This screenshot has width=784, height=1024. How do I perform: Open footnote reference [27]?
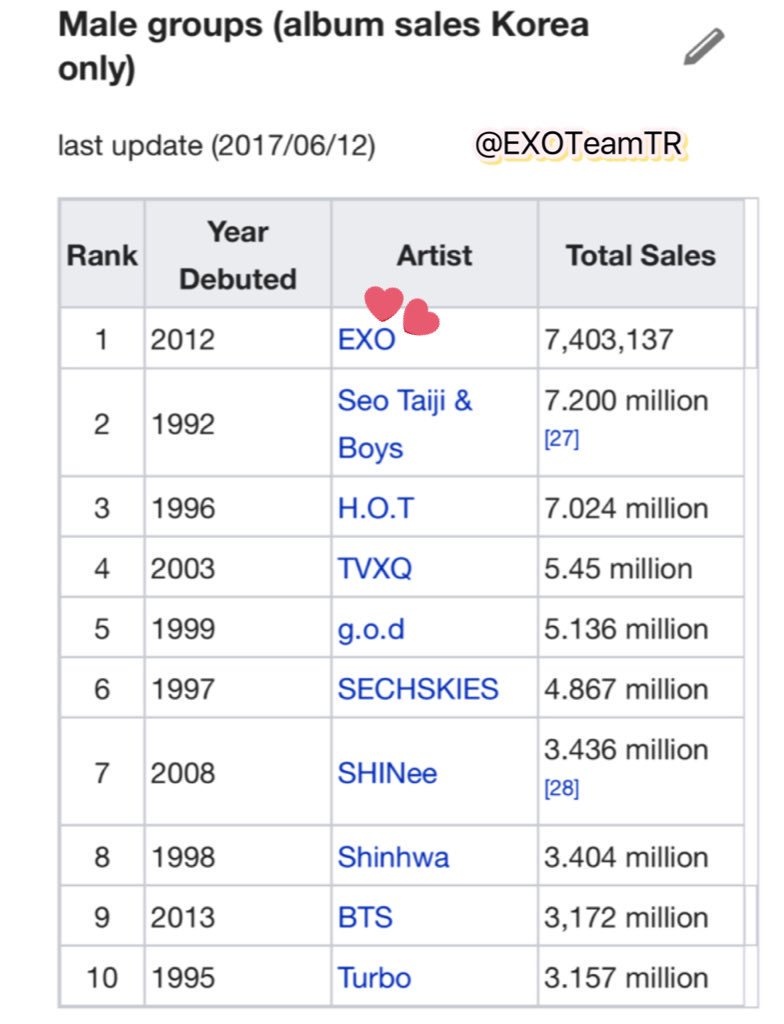pos(561,440)
